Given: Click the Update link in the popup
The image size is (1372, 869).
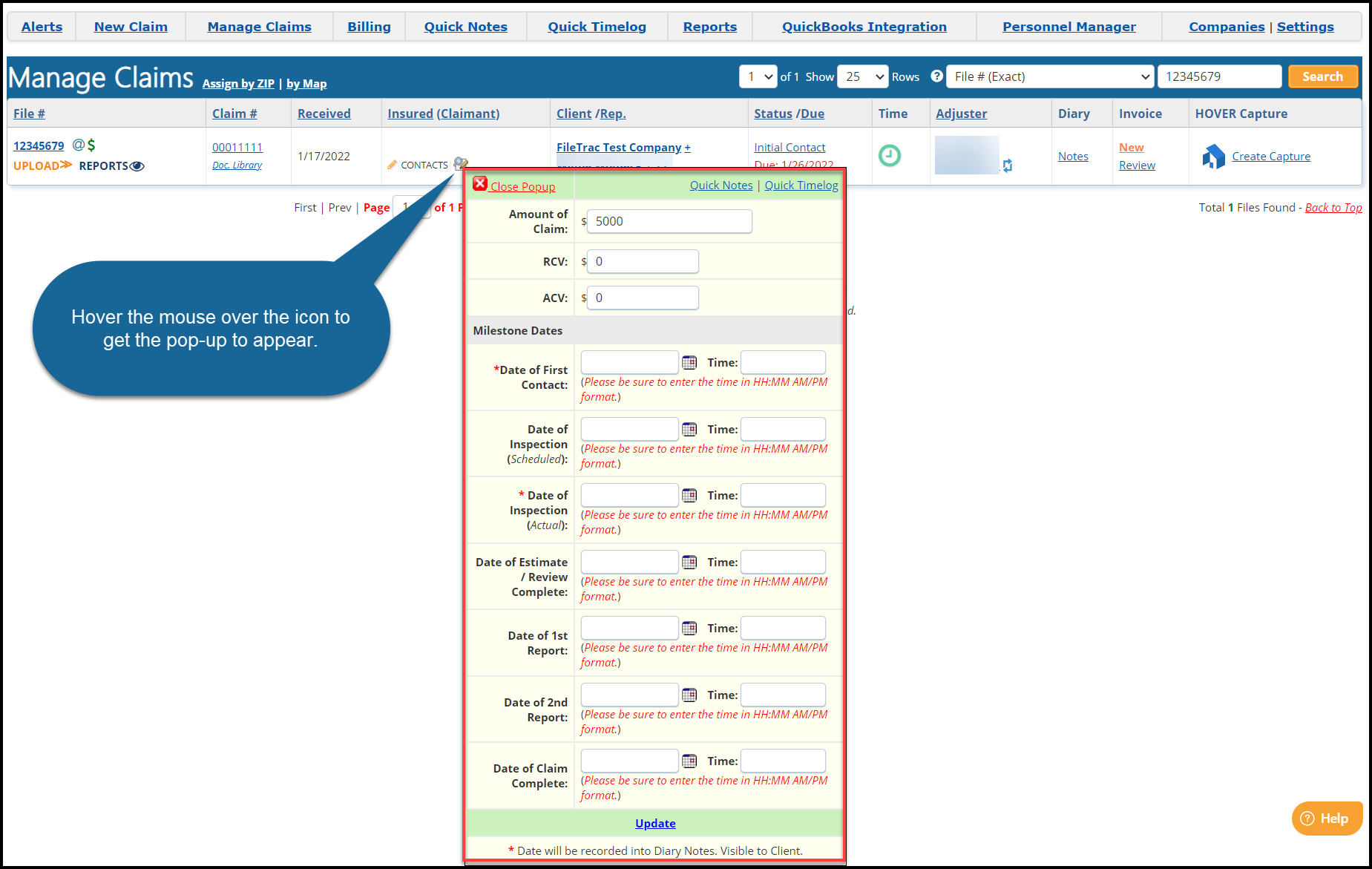Looking at the screenshot, I should pyautogui.click(x=655, y=823).
